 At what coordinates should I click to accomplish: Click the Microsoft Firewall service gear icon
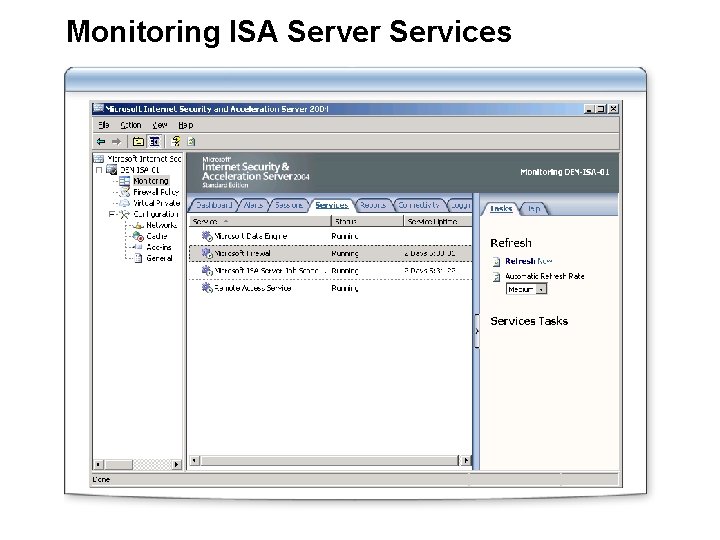207,253
